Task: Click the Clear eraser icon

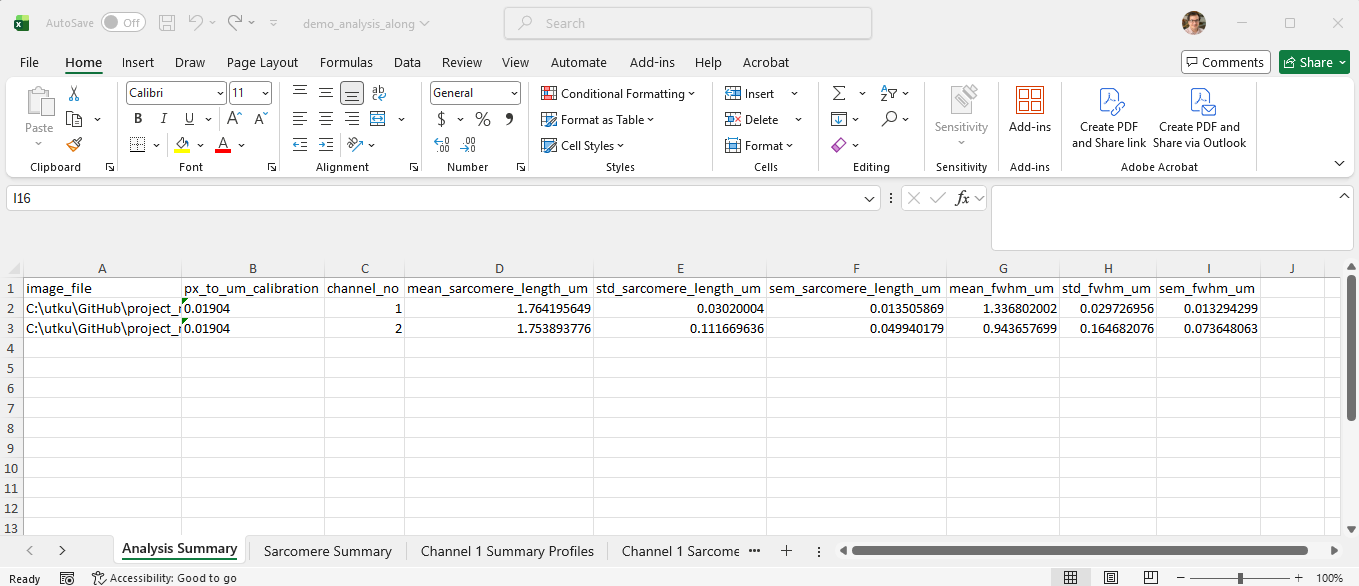Action: point(838,145)
